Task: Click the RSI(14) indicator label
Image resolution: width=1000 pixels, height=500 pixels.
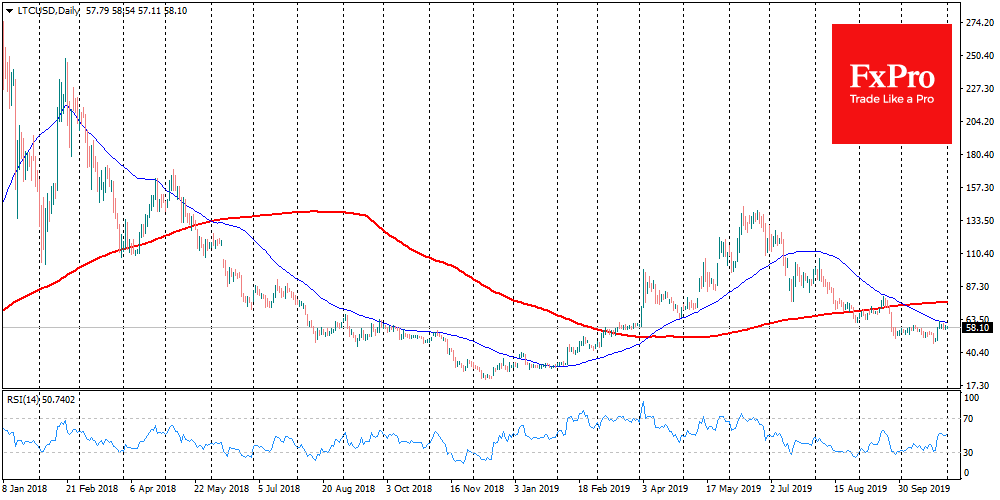Action: (x=22, y=398)
